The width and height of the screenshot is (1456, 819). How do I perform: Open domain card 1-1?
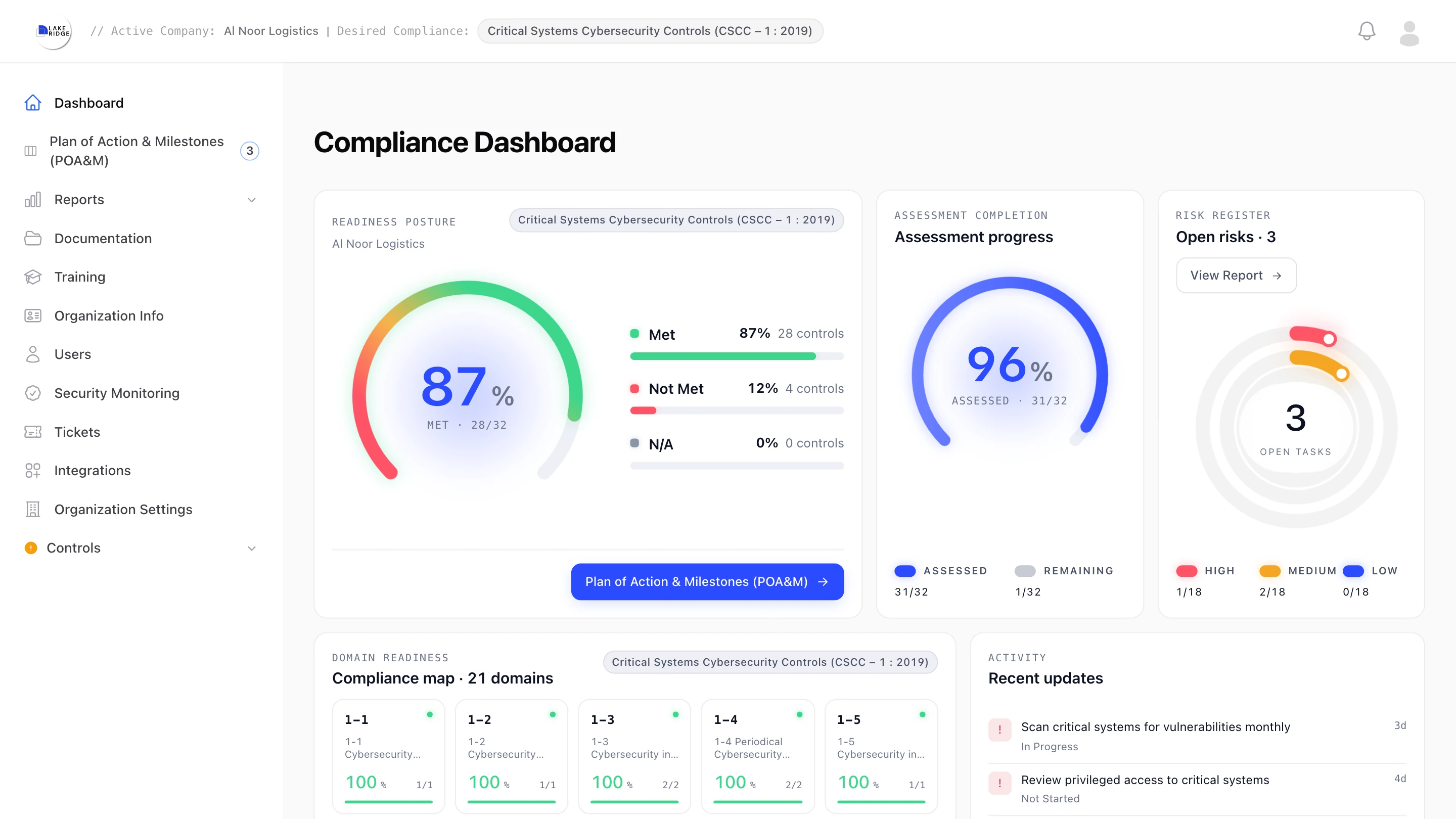coord(388,756)
